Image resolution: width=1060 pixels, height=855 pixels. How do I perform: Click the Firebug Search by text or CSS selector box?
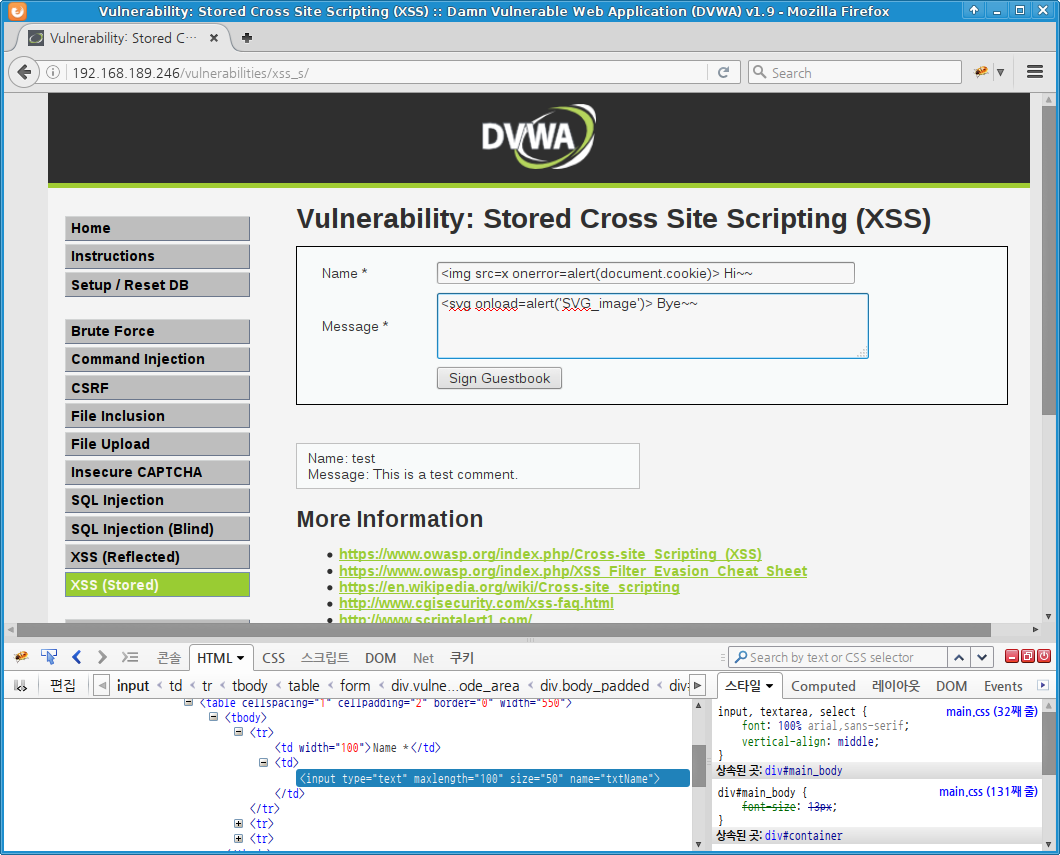[x=837, y=657]
